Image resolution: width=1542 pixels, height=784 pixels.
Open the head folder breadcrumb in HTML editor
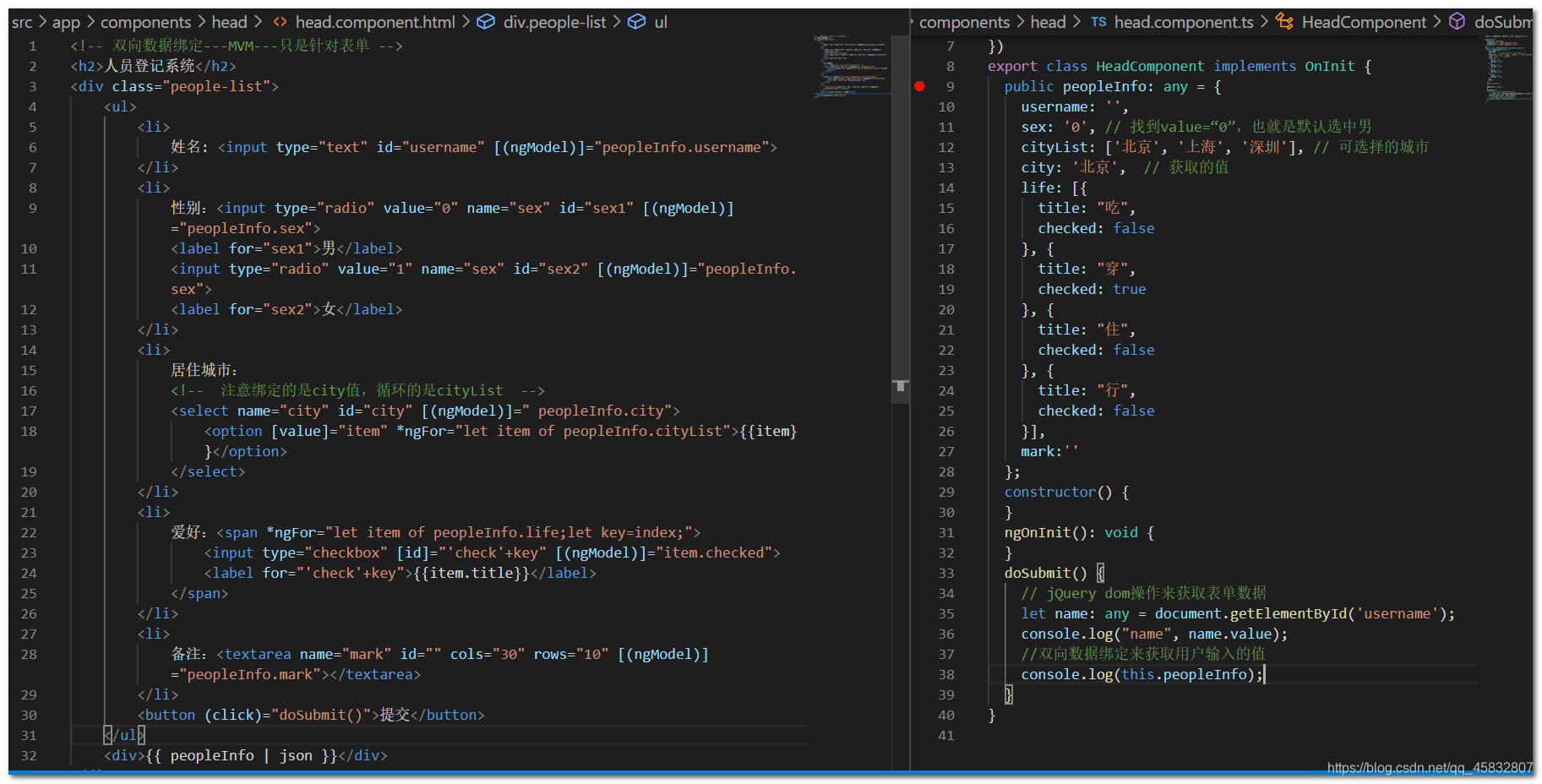point(229,22)
